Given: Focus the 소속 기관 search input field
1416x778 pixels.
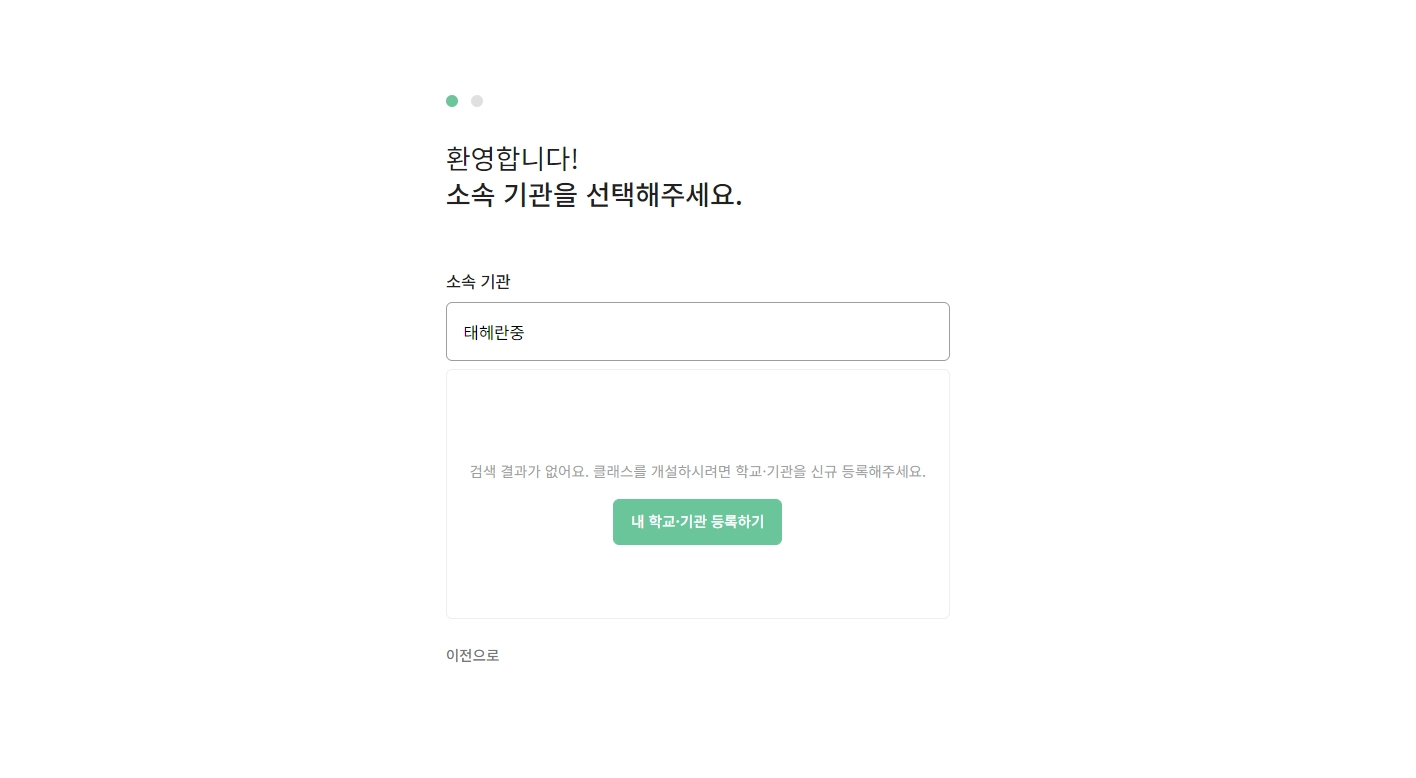Looking at the screenshot, I should [697, 332].
